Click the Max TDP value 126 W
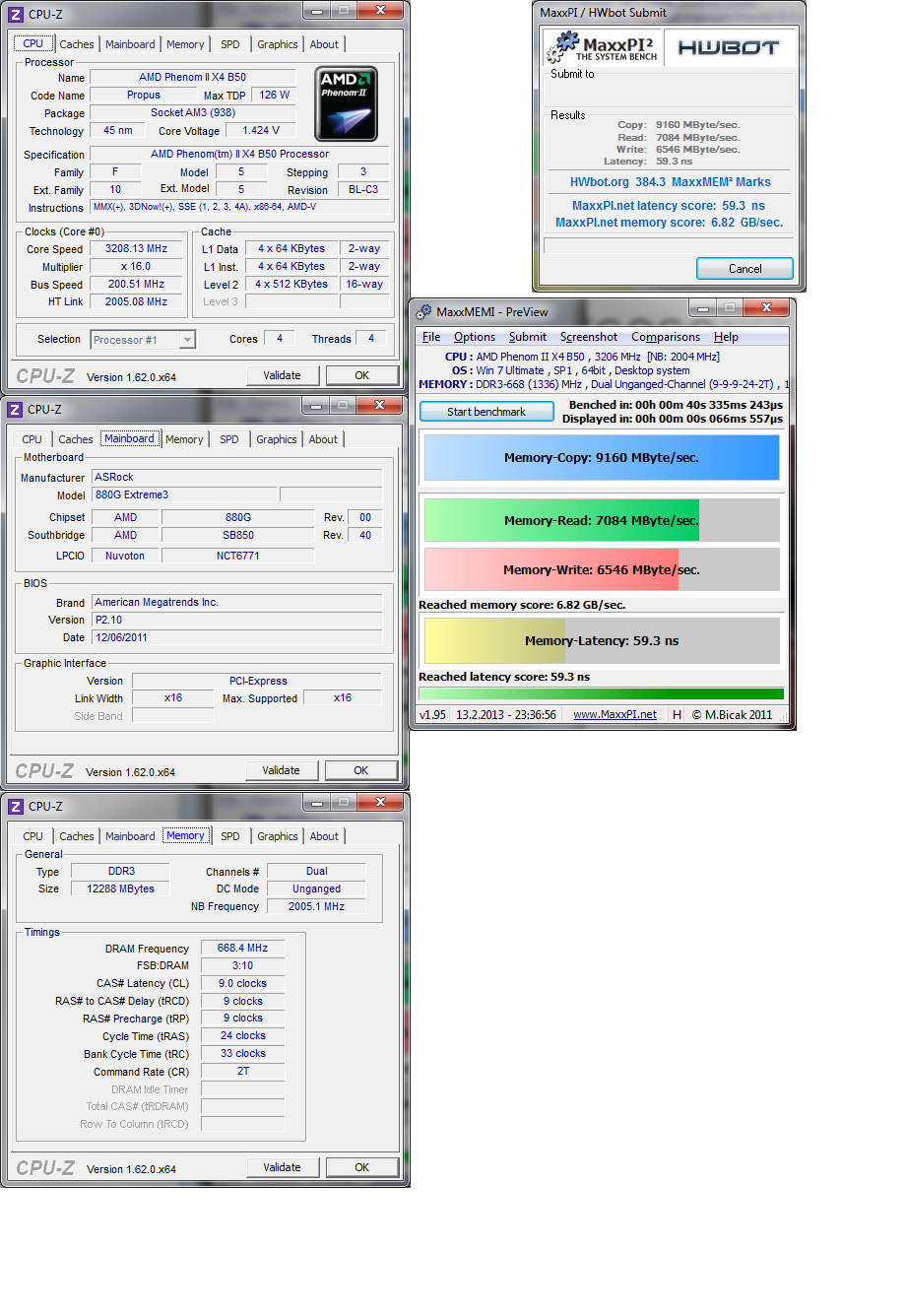 coord(275,96)
